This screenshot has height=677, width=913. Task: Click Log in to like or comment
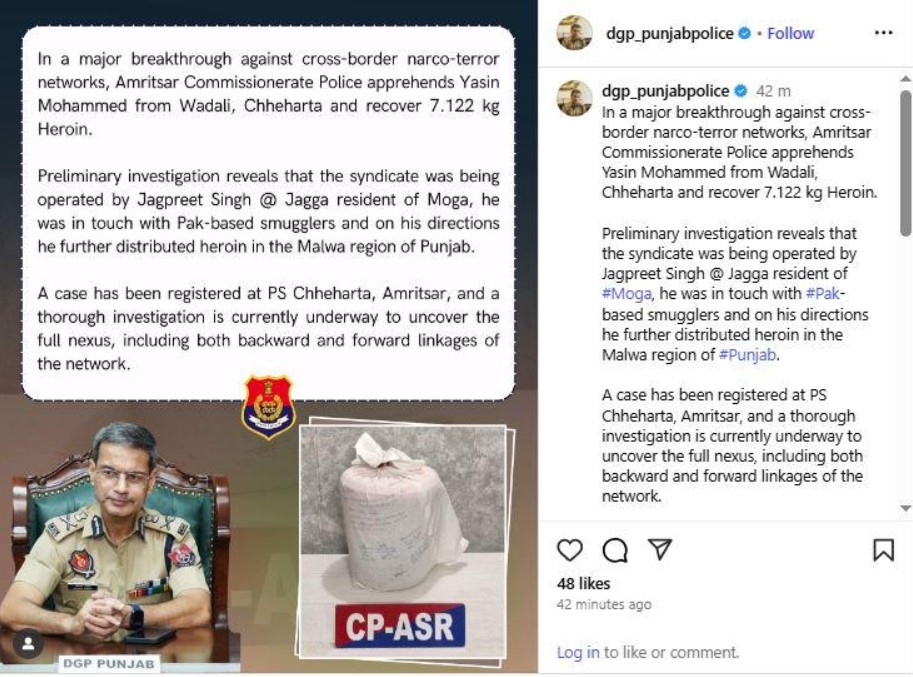click(x=578, y=653)
